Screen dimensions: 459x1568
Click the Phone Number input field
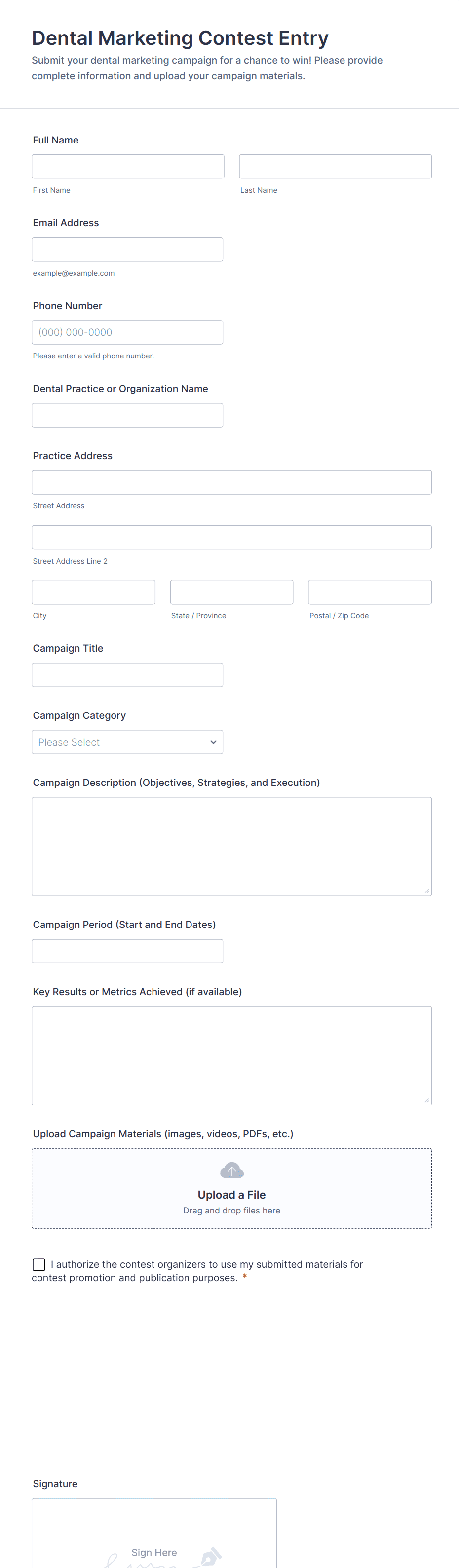point(127,332)
